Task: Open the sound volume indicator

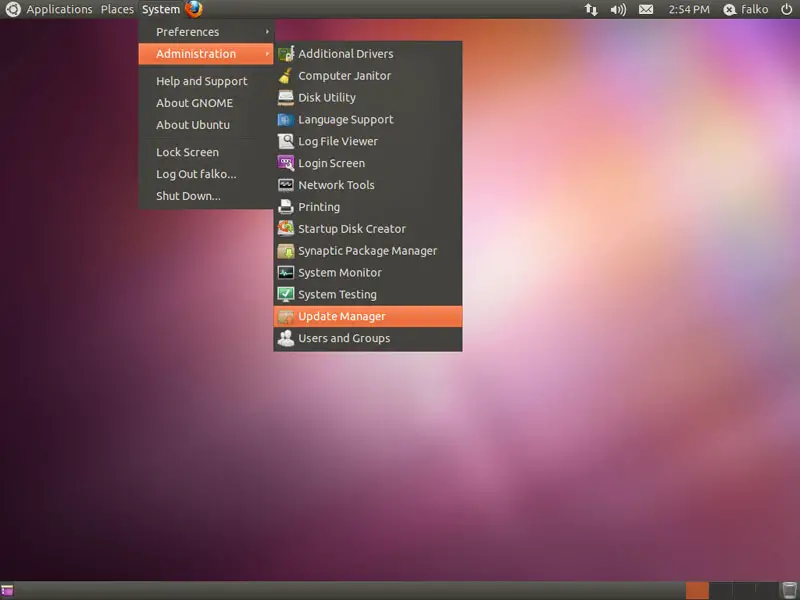Action: coord(618,10)
